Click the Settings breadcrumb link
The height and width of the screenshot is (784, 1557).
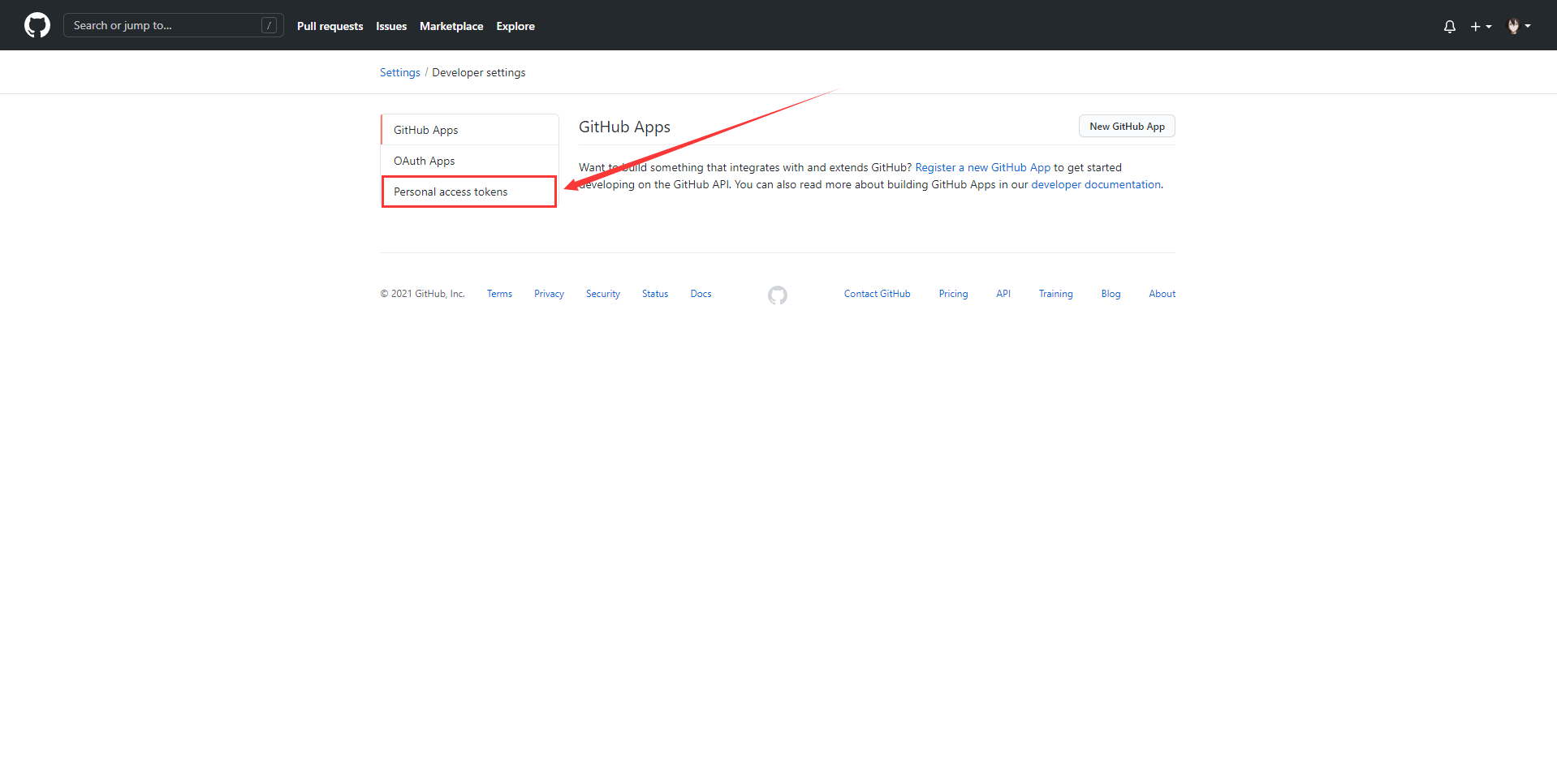tap(400, 72)
